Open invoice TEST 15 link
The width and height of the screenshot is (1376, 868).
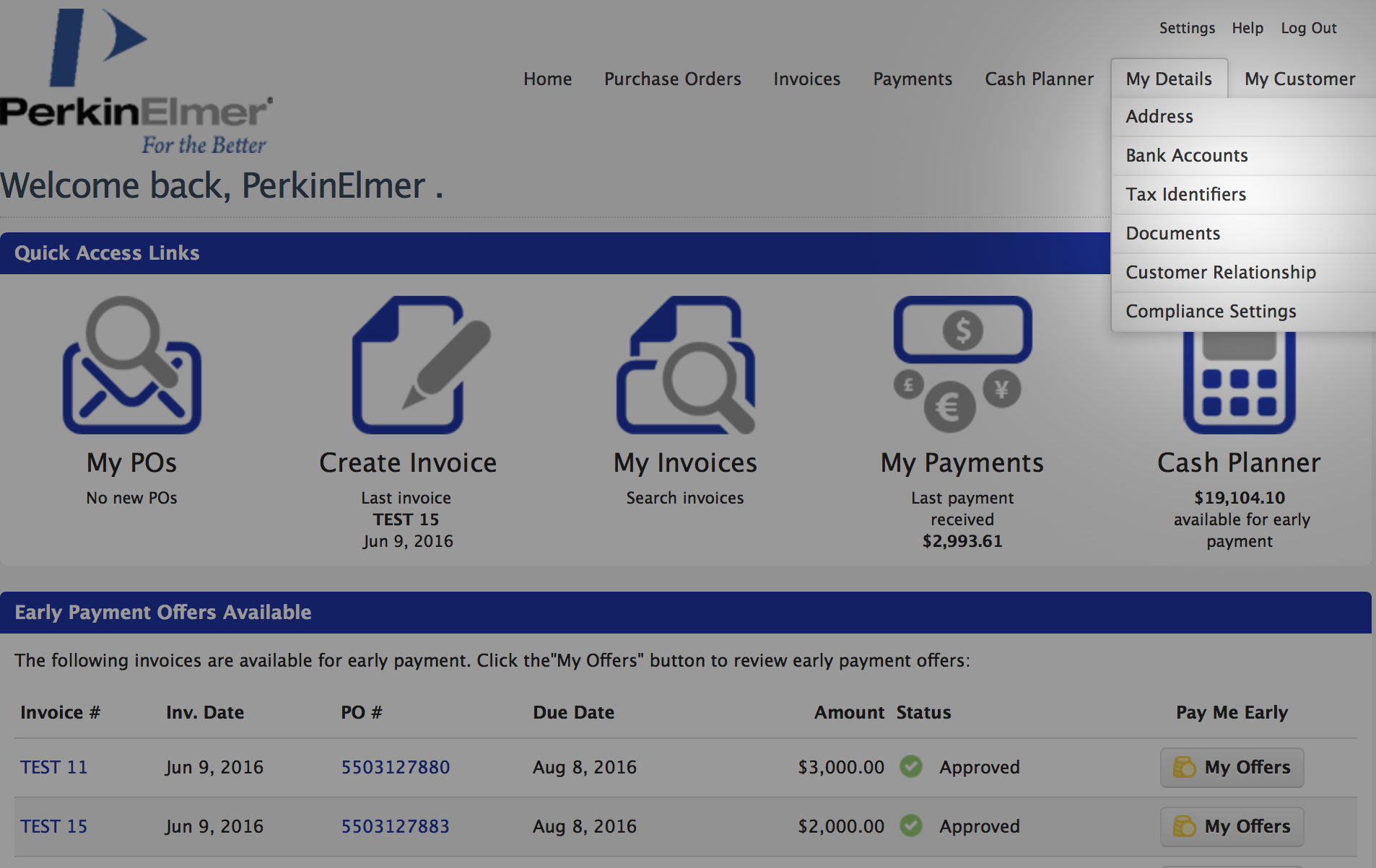pos(54,826)
